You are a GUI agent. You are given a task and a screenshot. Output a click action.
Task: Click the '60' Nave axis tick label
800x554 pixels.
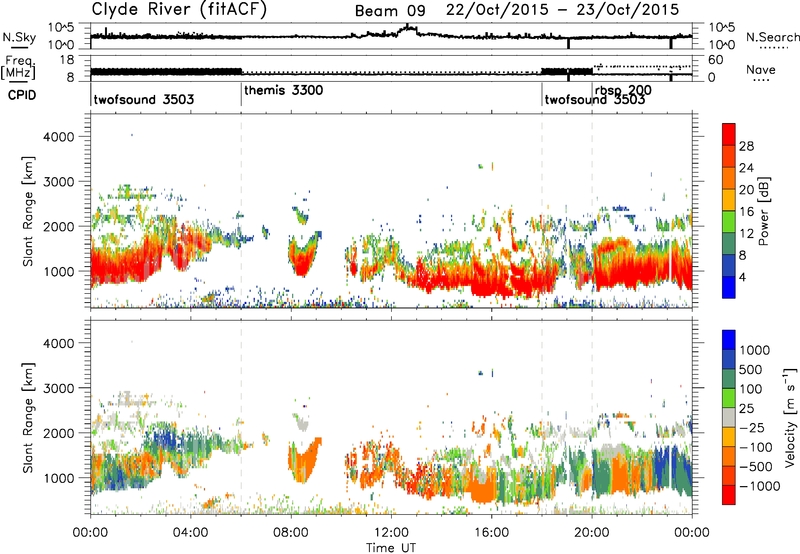pyautogui.click(x=716, y=60)
